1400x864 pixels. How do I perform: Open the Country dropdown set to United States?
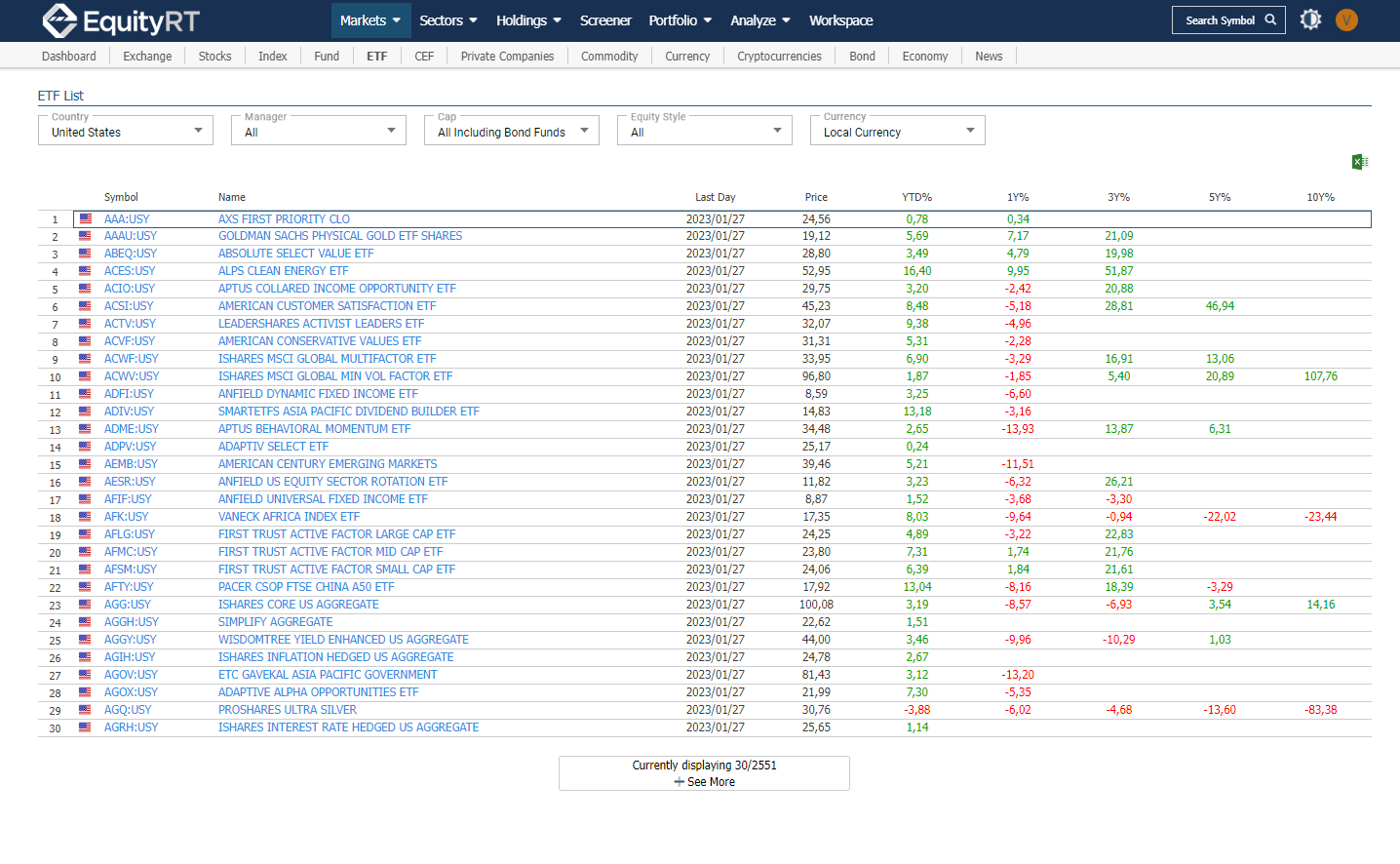pos(126,131)
